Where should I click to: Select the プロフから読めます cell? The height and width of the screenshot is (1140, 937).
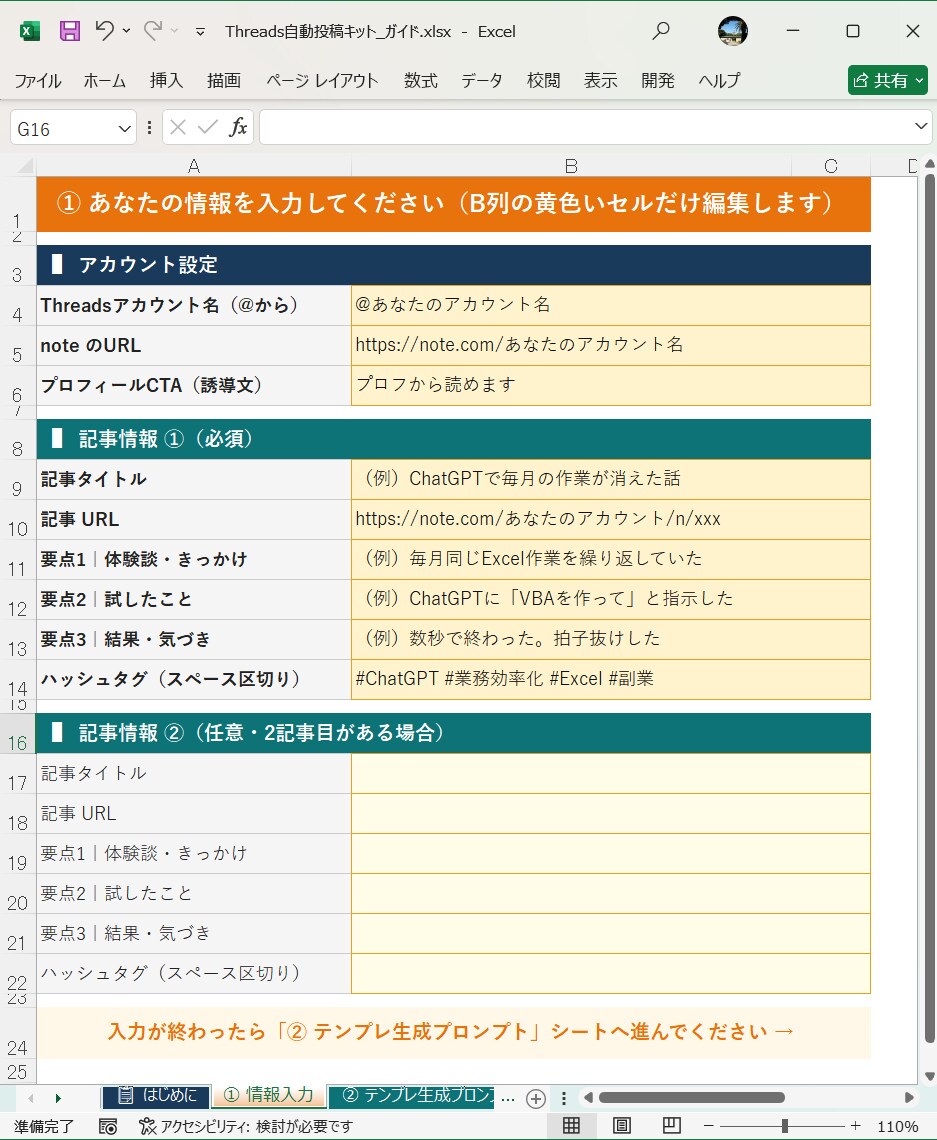[611, 385]
